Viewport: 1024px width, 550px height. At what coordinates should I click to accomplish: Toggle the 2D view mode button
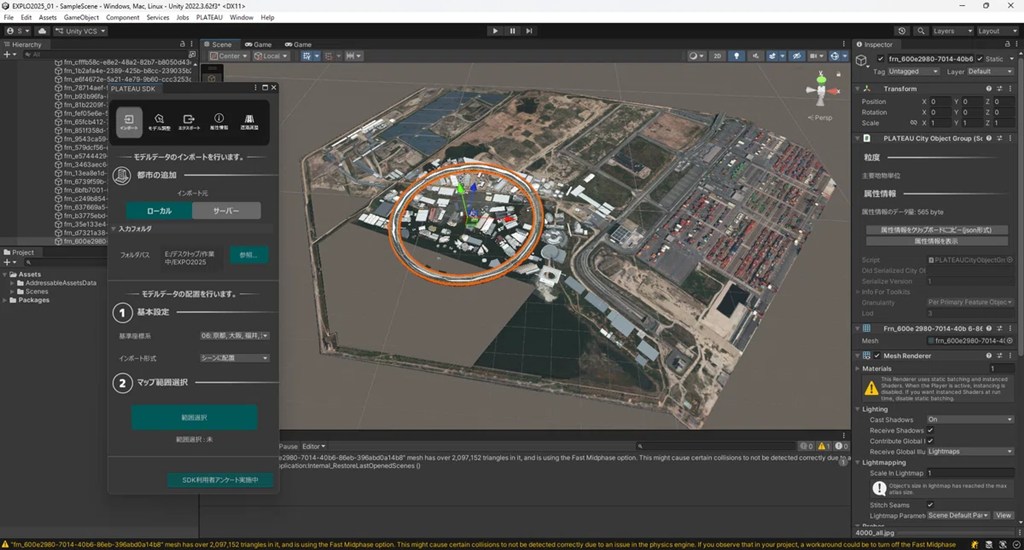tap(717, 56)
